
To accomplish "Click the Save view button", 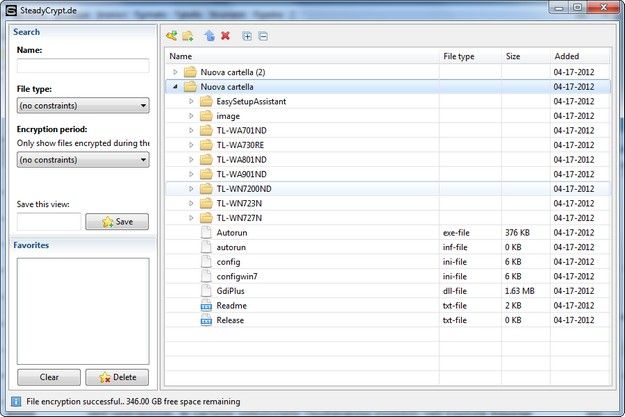I will [116, 222].
